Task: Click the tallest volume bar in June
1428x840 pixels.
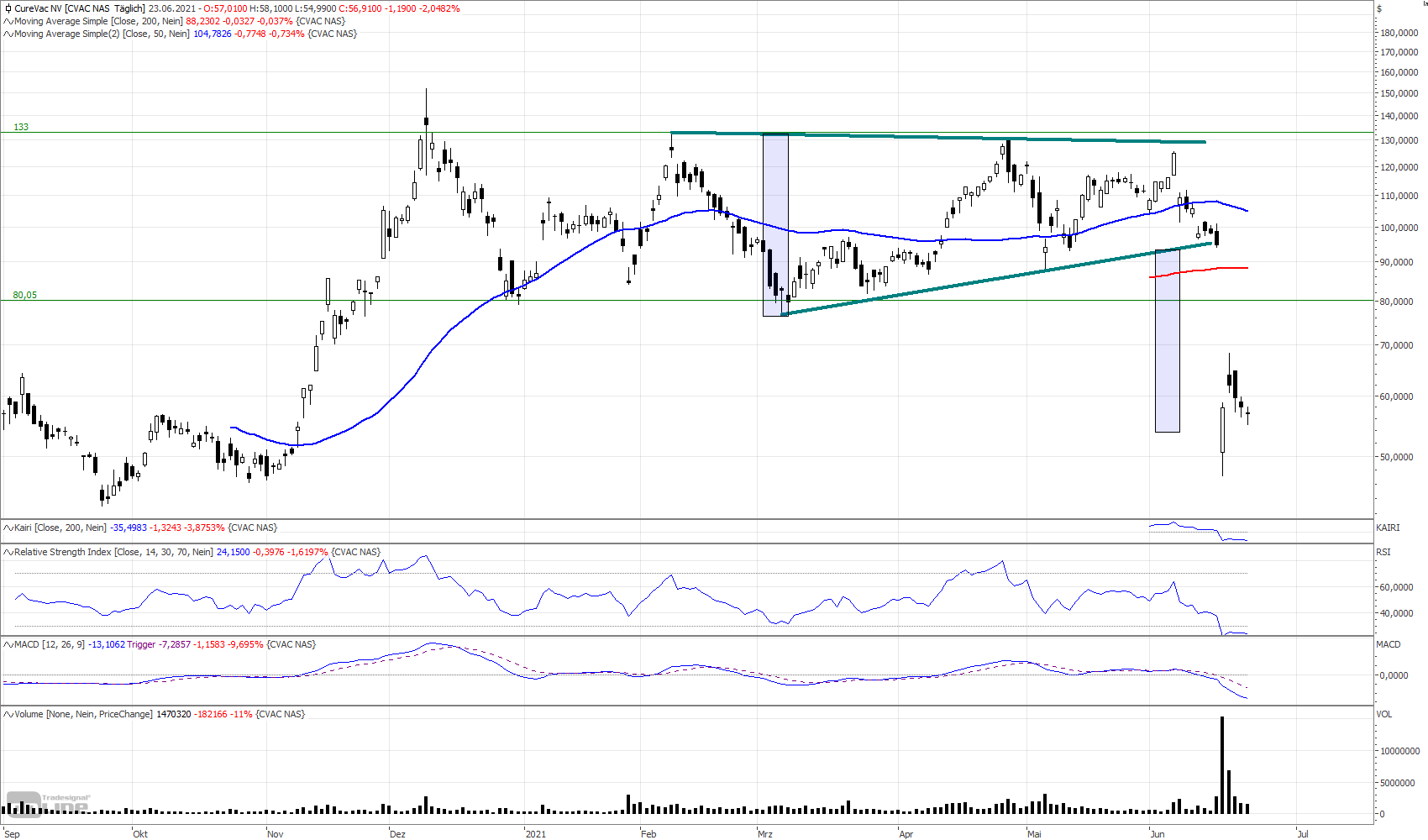Action: pyautogui.click(x=1222, y=764)
